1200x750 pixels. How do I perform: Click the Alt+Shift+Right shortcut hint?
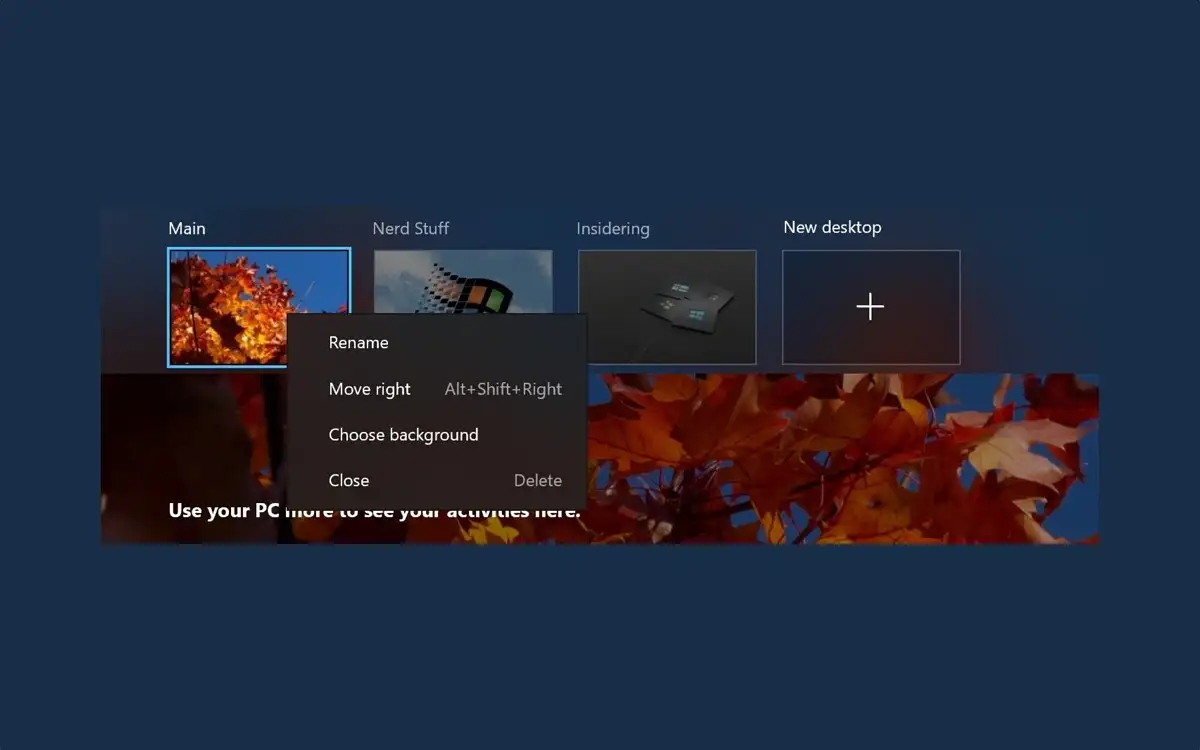(503, 389)
